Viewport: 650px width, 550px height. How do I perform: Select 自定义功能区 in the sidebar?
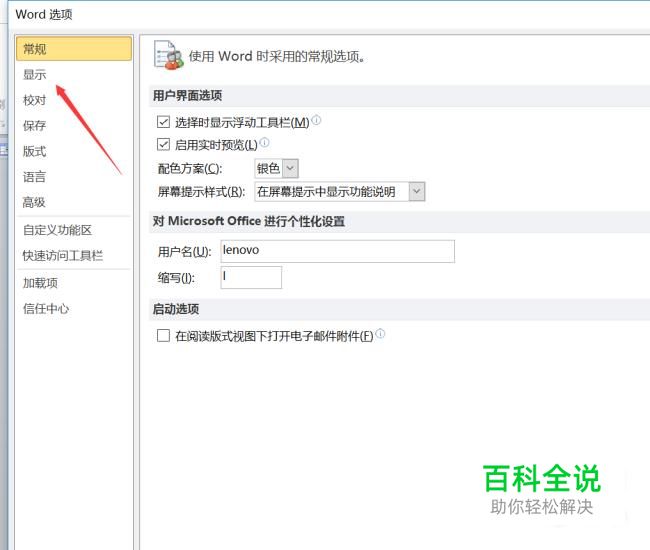click(x=57, y=230)
